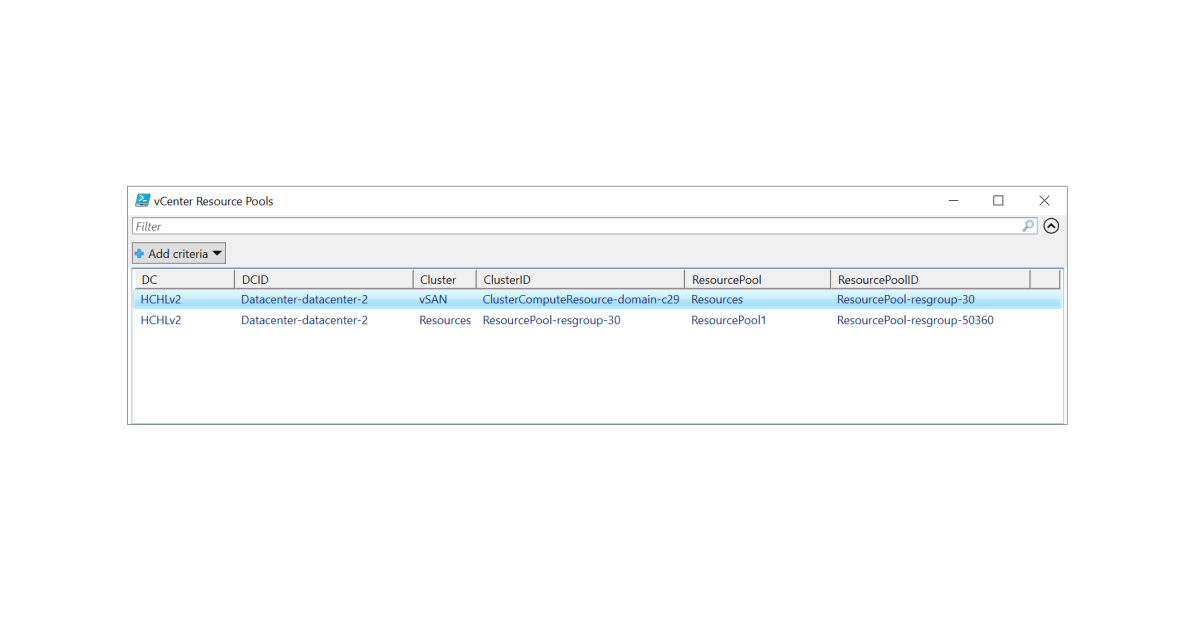The width and height of the screenshot is (1200, 625).
Task: Sort by the ResourcePoolID column header
Action: coord(930,280)
